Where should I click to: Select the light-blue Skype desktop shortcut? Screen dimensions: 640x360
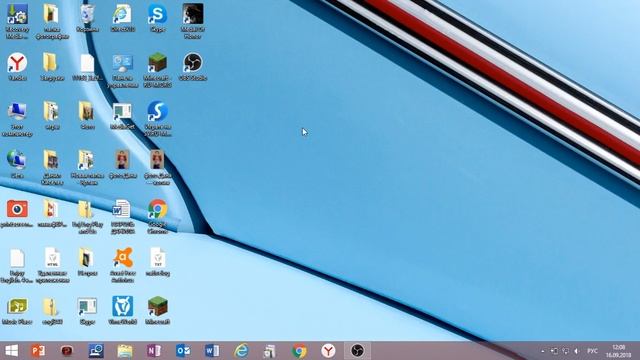click(158, 18)
